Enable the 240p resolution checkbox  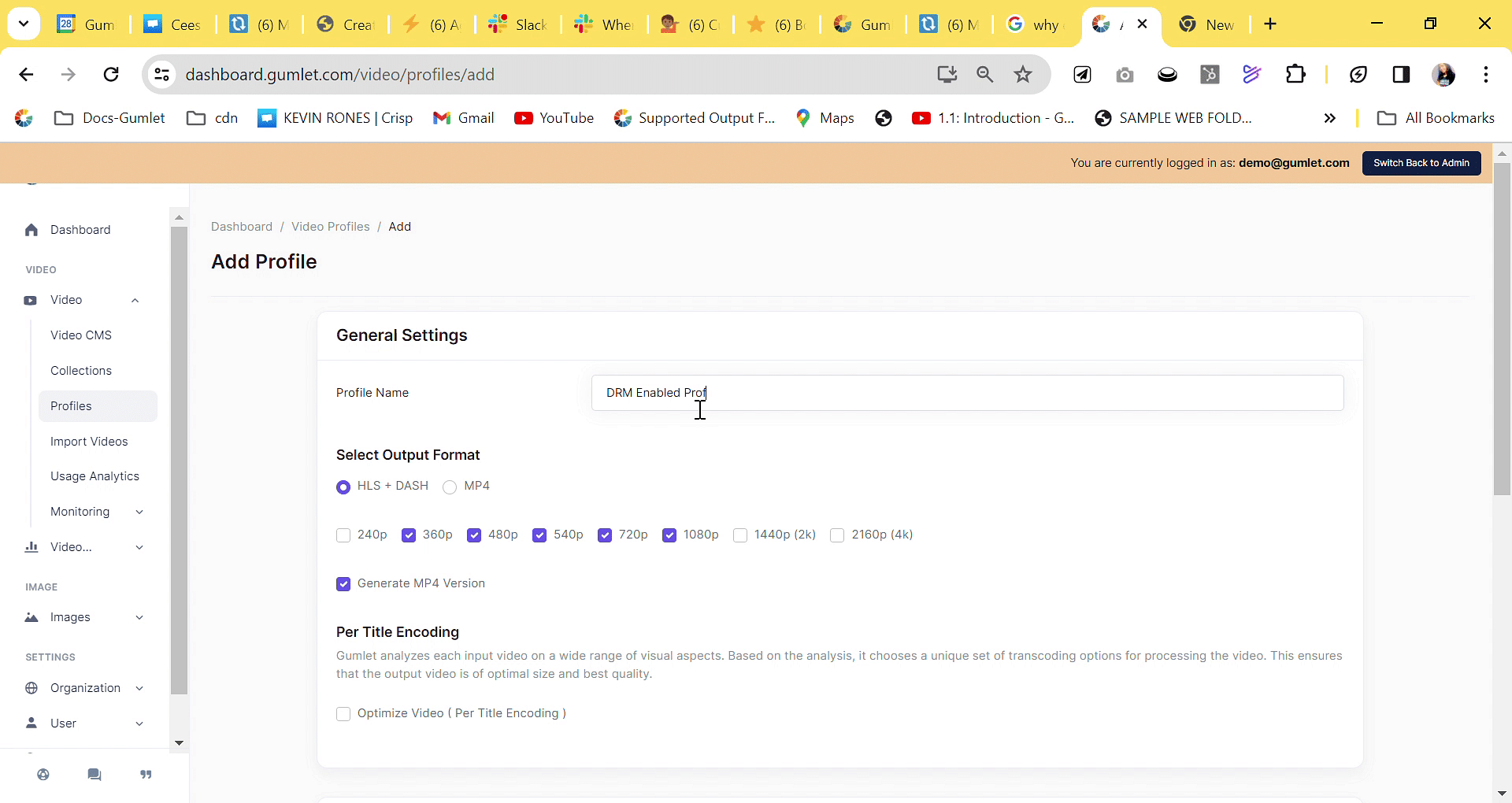coord(343,535)
